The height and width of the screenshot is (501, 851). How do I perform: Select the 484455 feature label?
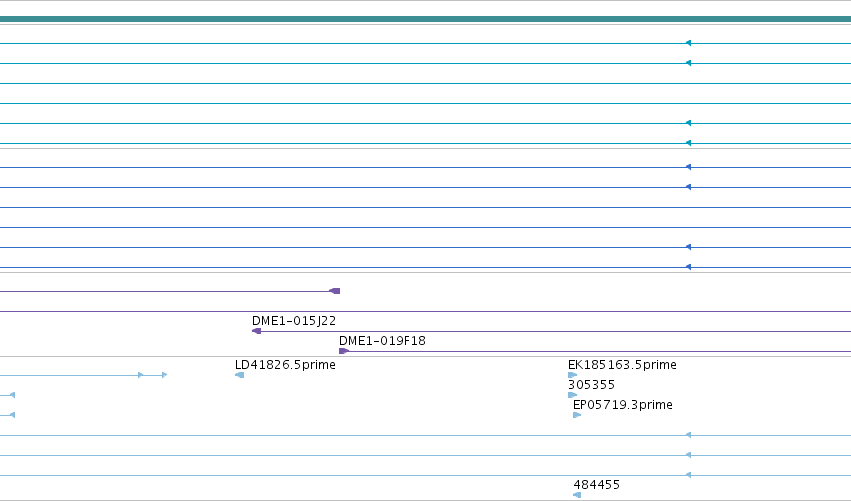[596, 485]
